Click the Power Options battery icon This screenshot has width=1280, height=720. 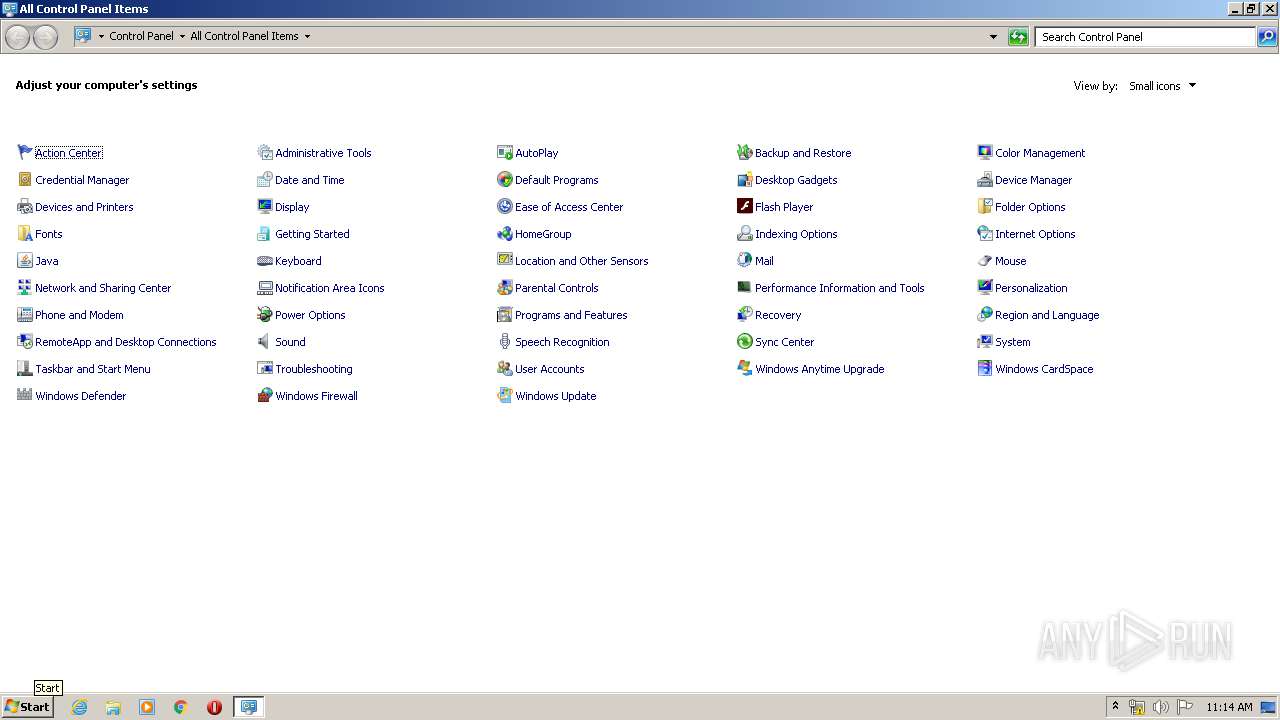[265, 315]
